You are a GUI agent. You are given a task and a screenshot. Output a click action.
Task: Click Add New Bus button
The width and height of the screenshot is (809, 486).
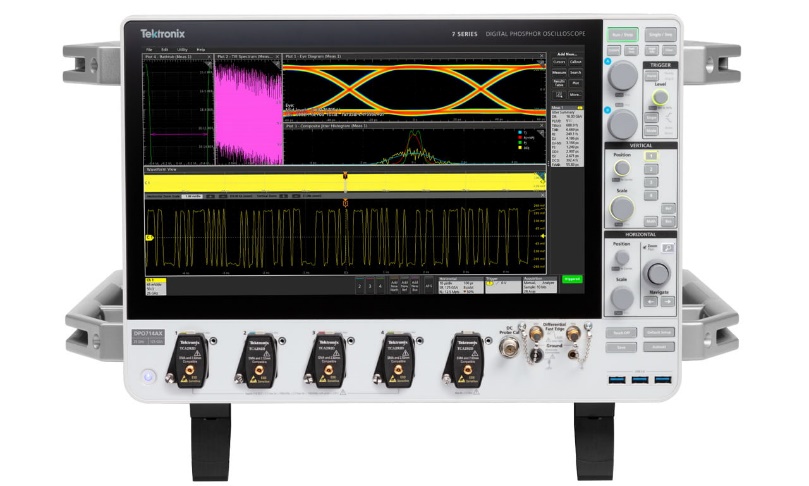click(414, 286)
